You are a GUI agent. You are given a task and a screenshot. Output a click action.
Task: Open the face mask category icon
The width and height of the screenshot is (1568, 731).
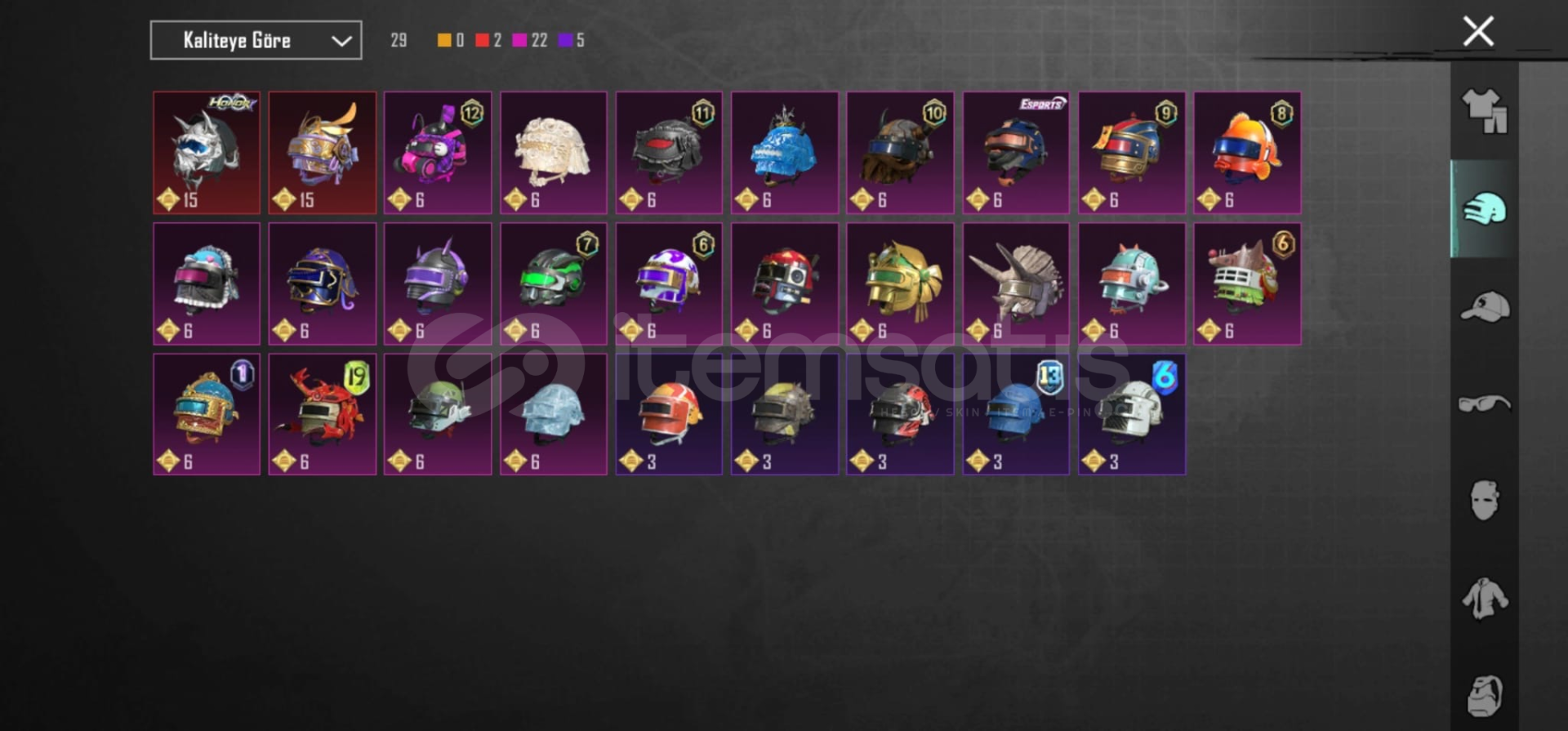[1485, 500]
